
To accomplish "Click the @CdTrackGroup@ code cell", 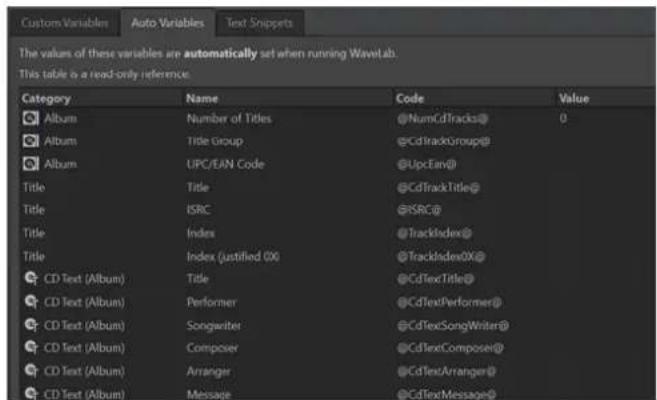I will 443,141.
